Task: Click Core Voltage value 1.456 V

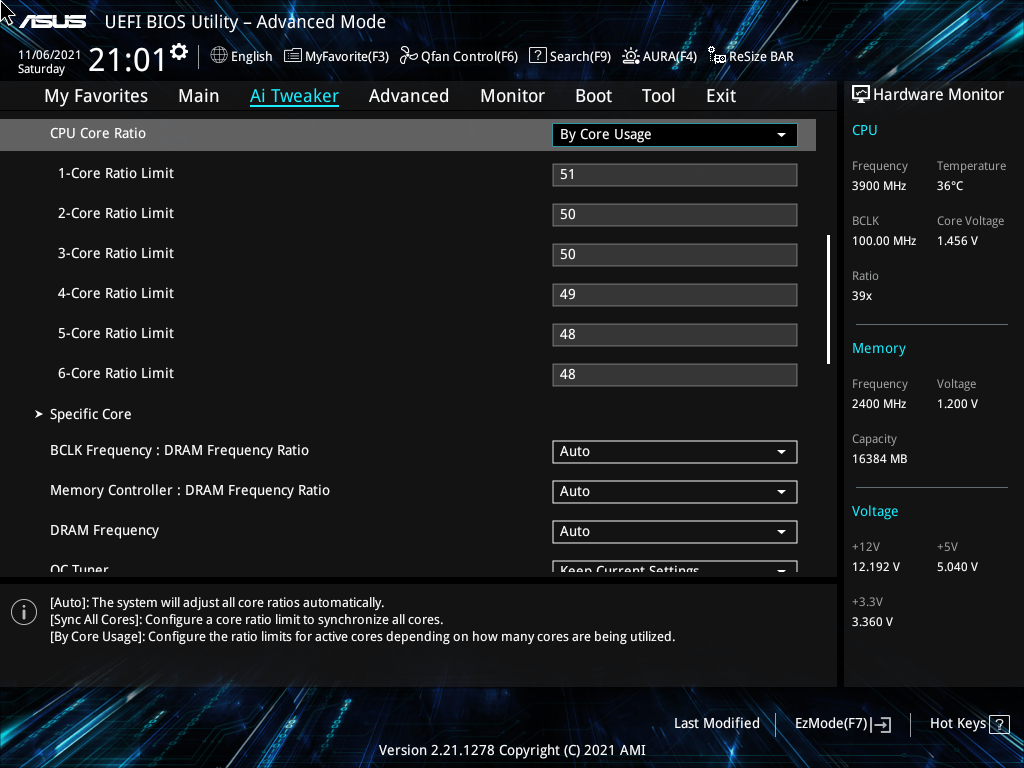Action: click(x=957, y=241)
